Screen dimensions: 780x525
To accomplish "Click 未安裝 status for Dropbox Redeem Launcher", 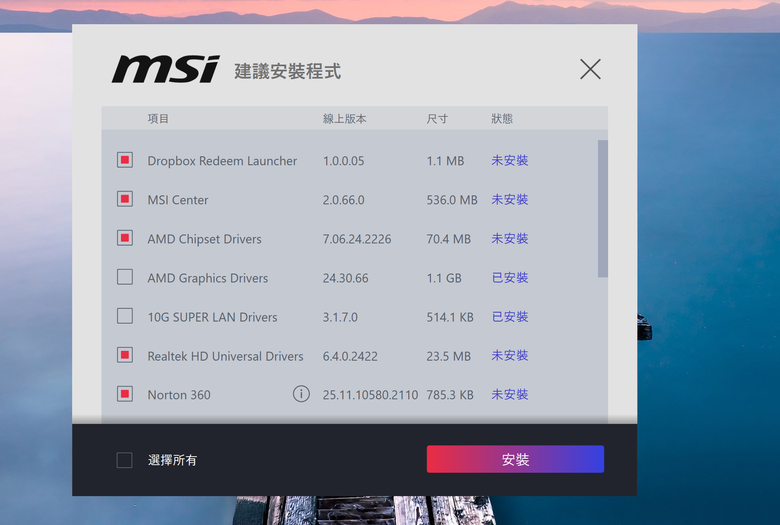I will tap(509, 160).
